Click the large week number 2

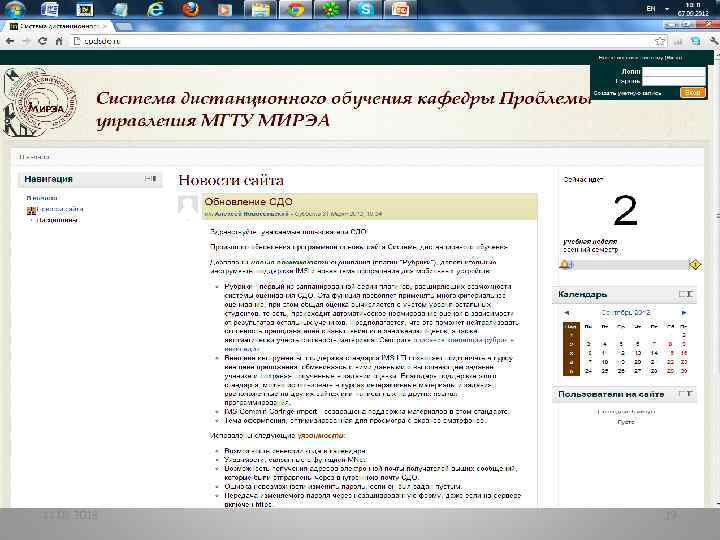tap(625, 210)
